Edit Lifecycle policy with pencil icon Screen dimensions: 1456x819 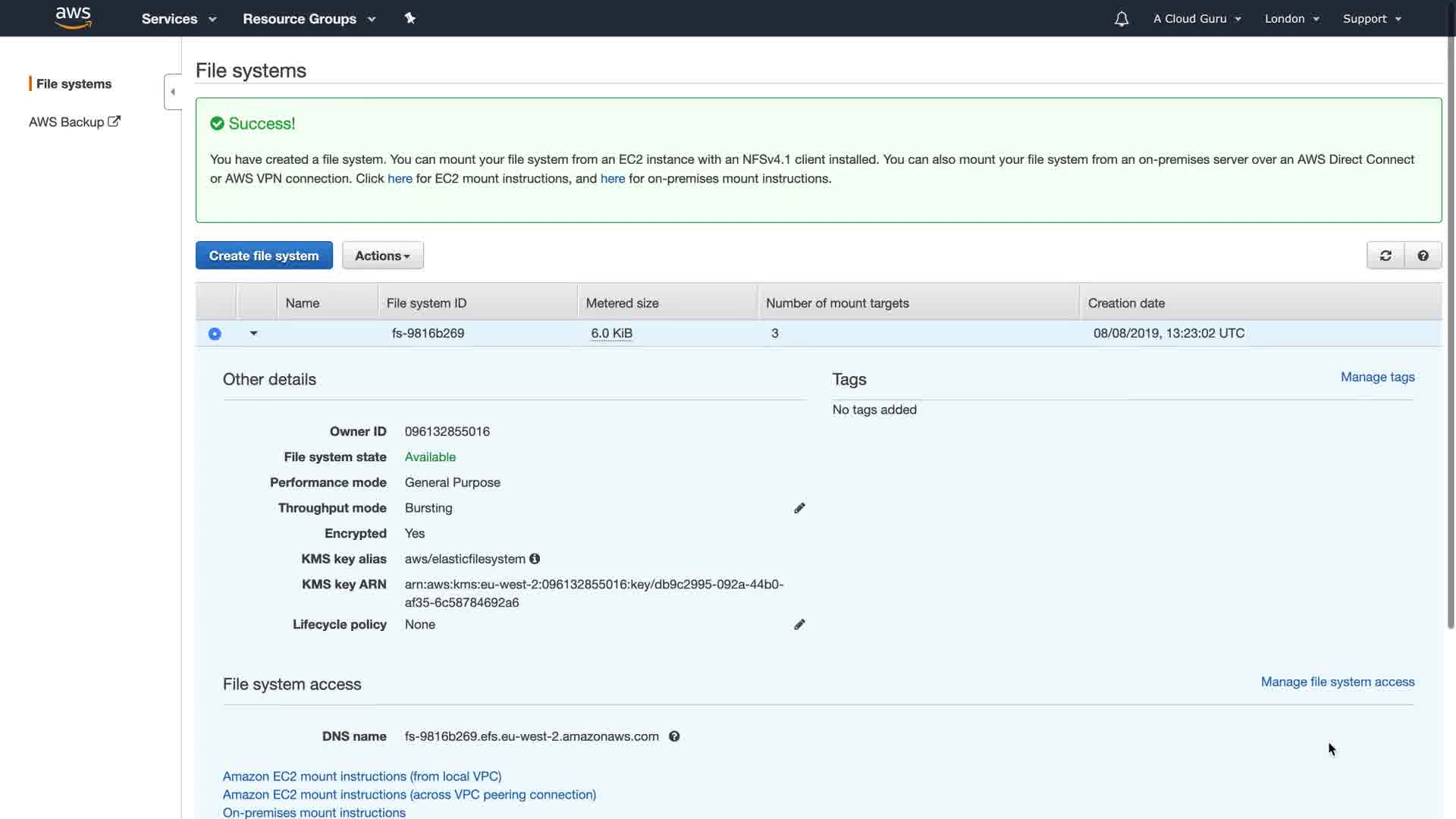pos(799,625)
